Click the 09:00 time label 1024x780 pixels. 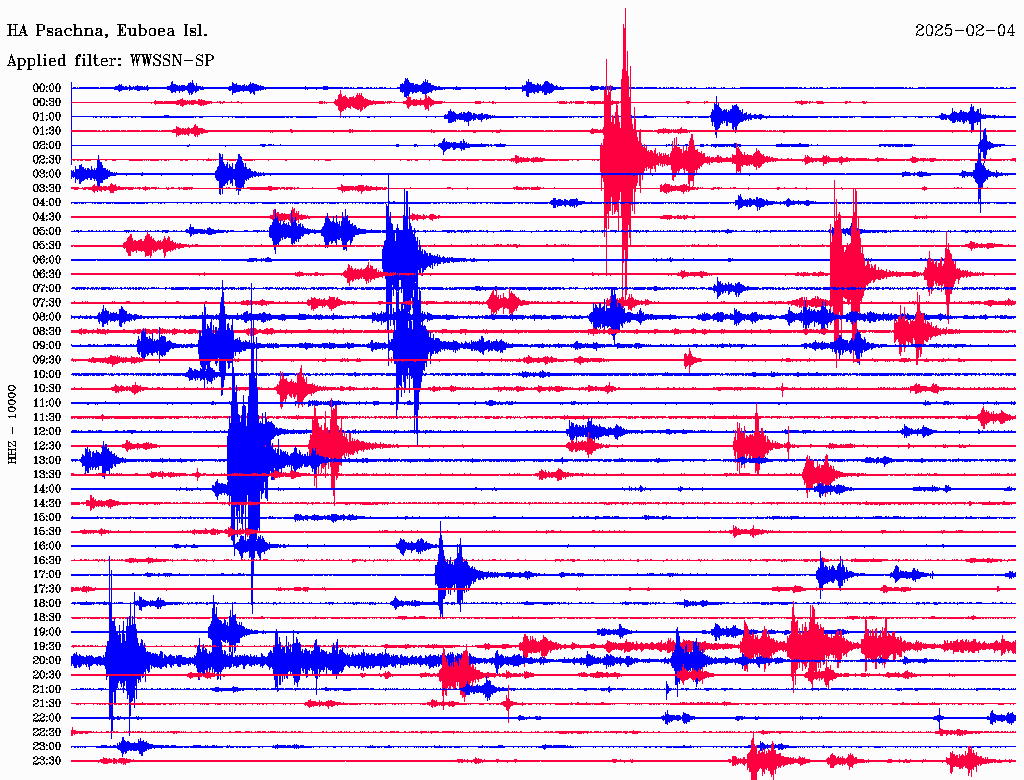[x=47, y=346]
